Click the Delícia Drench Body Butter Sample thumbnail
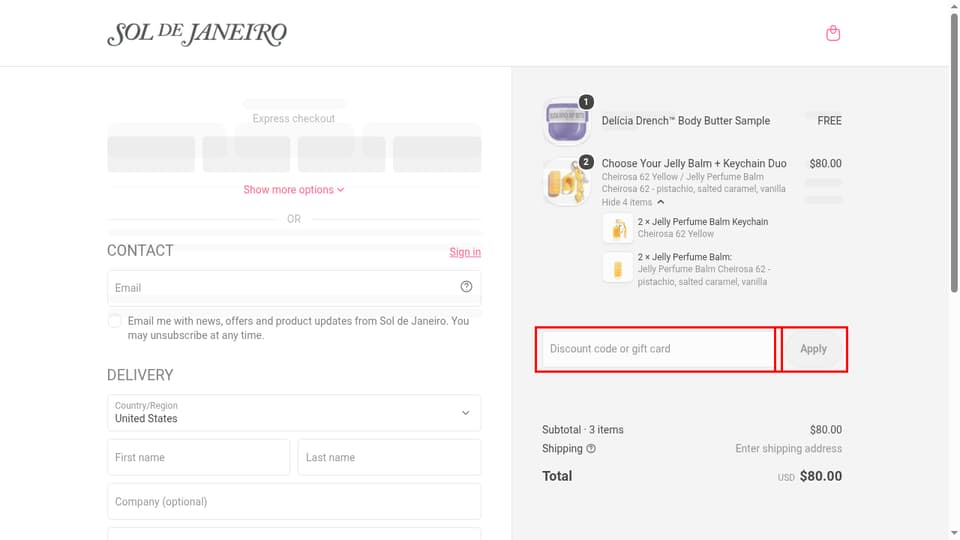 pos(567,122)
